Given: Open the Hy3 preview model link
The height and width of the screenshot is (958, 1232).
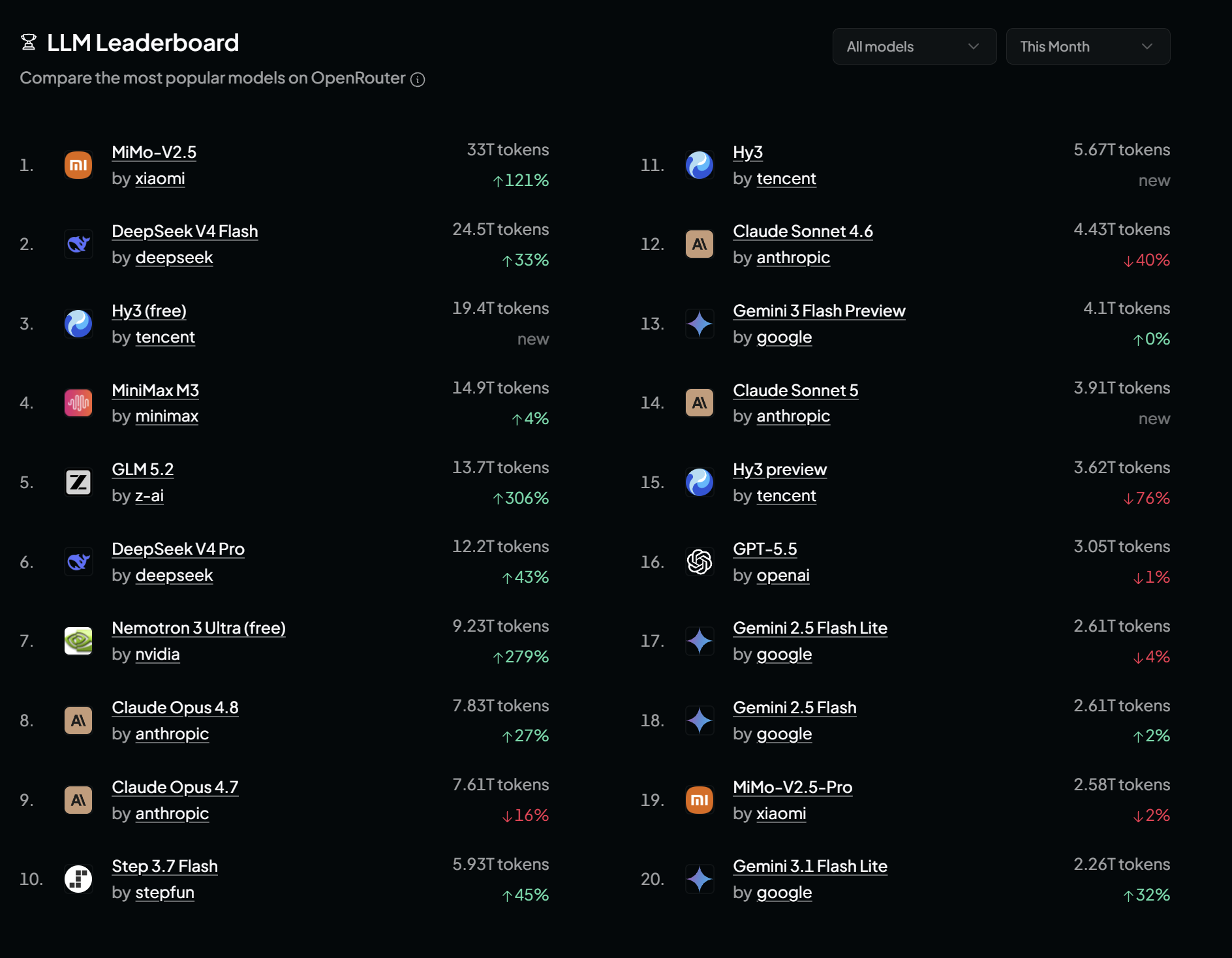Looking at the screenshot, I should (780, 469).
